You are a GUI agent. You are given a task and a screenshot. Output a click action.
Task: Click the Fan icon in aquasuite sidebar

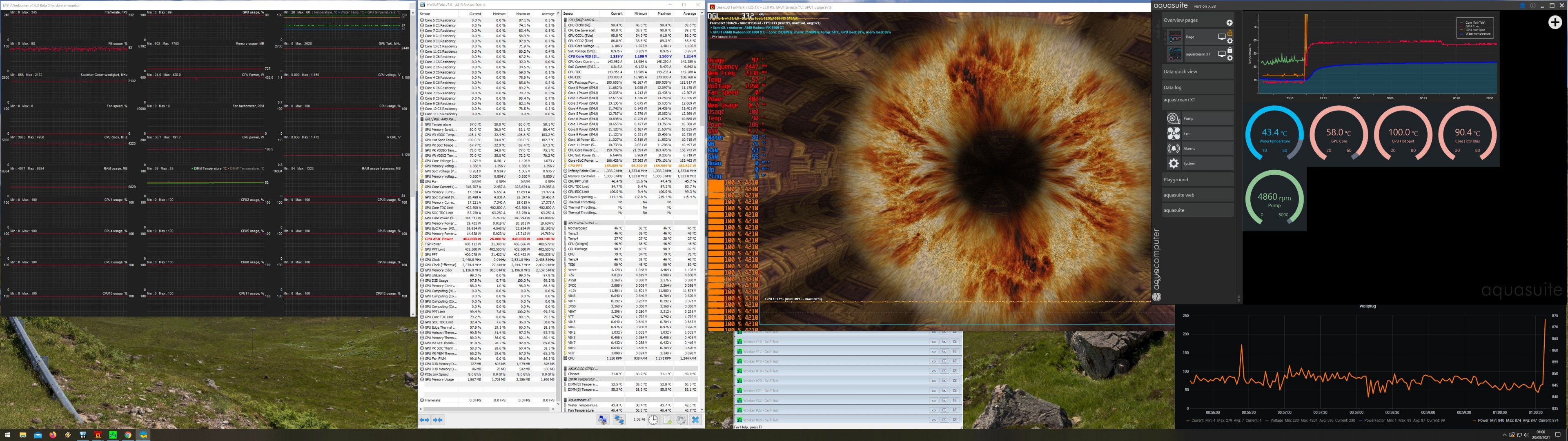point(1174,134)
